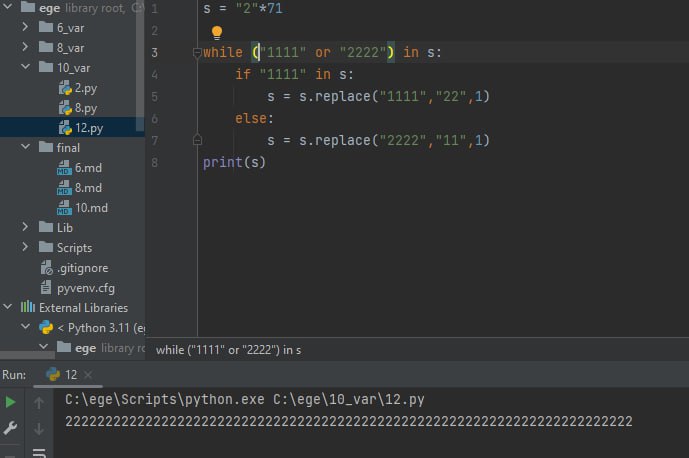Image resolution: width=689 pixels, height=458 pixels.
Task: Select the 10_var folder label
Action: pos(73,68)
